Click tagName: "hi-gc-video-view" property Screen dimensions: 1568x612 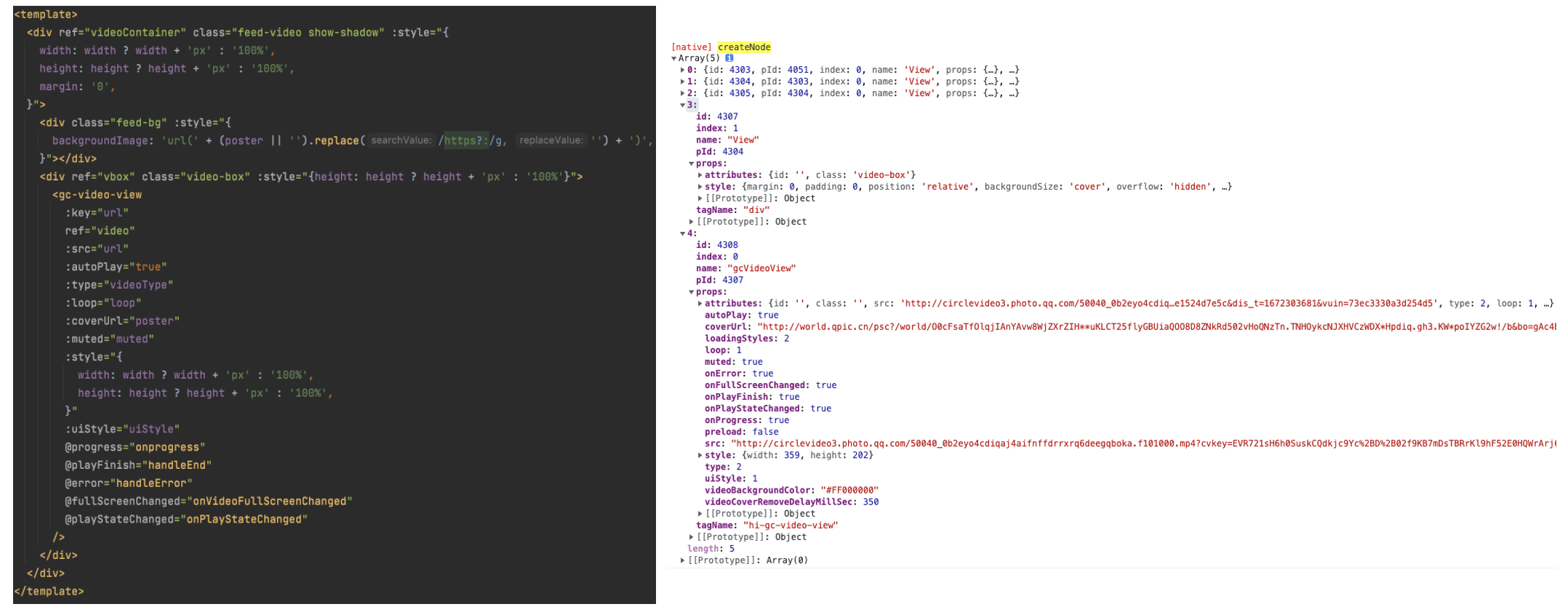point(767,526)
